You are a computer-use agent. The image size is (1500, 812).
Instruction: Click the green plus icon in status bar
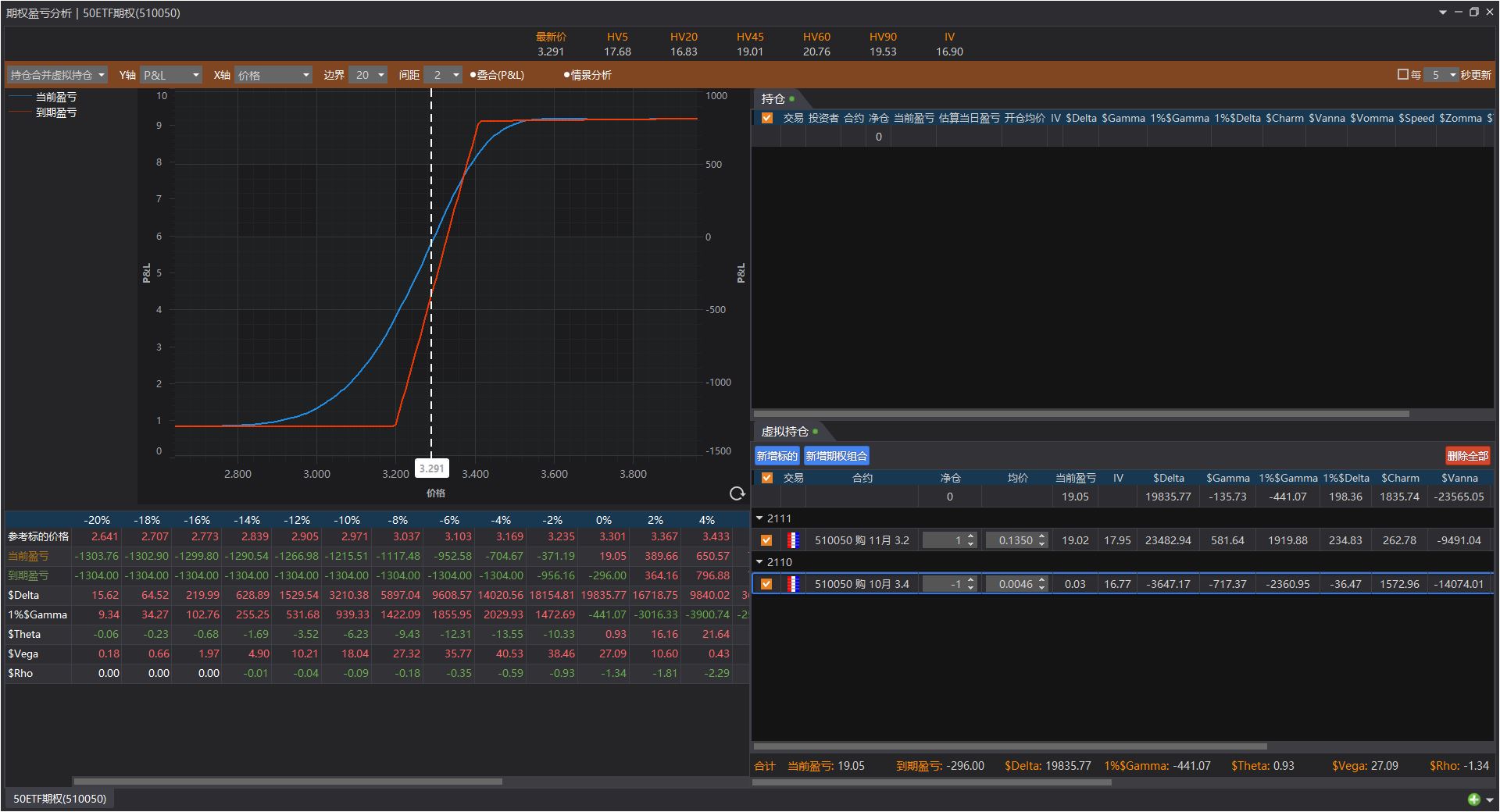pyautogui.click(x=1473, y=799)
